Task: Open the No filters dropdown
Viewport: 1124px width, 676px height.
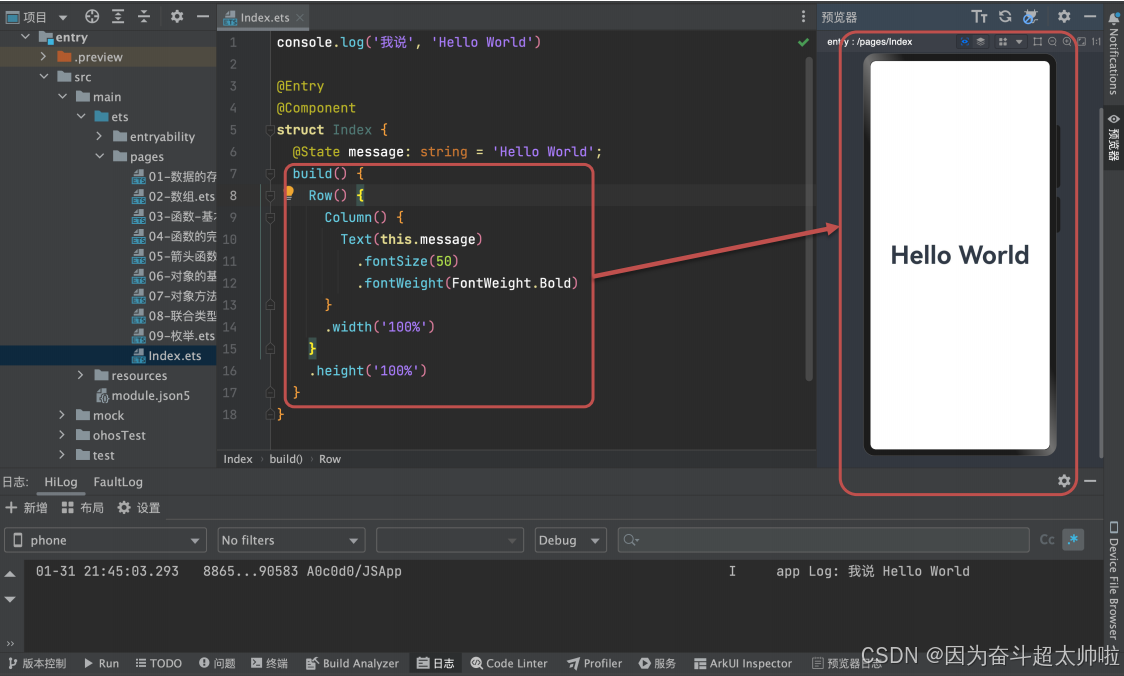Action: click(291, 540)
